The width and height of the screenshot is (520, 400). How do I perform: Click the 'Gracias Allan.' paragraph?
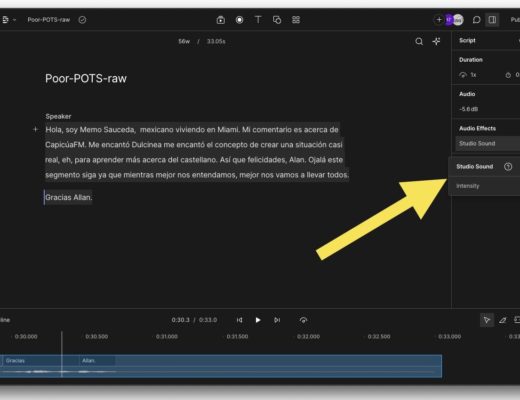[x=69, y=197]
